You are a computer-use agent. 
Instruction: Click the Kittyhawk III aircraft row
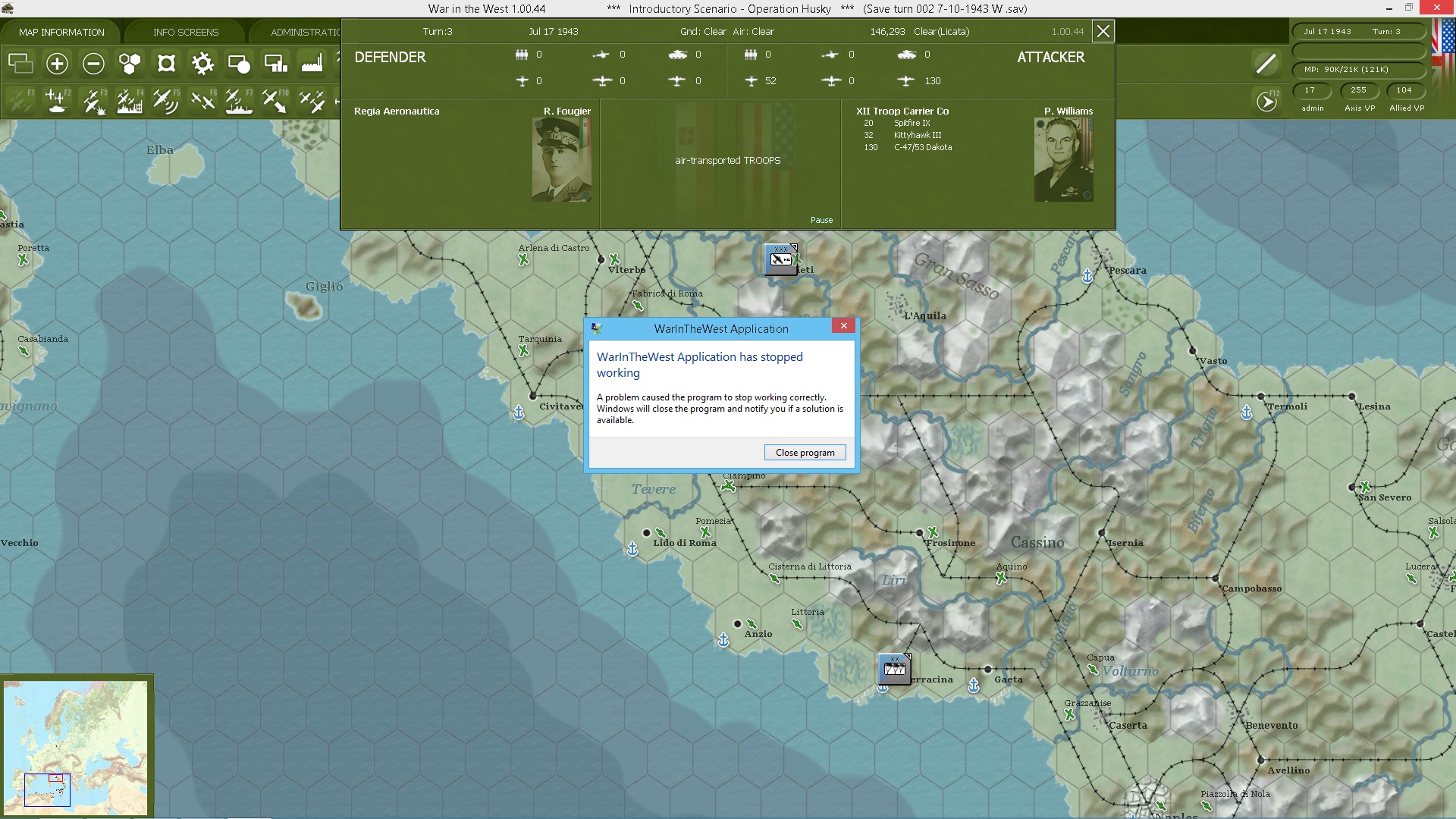[902, 135]
